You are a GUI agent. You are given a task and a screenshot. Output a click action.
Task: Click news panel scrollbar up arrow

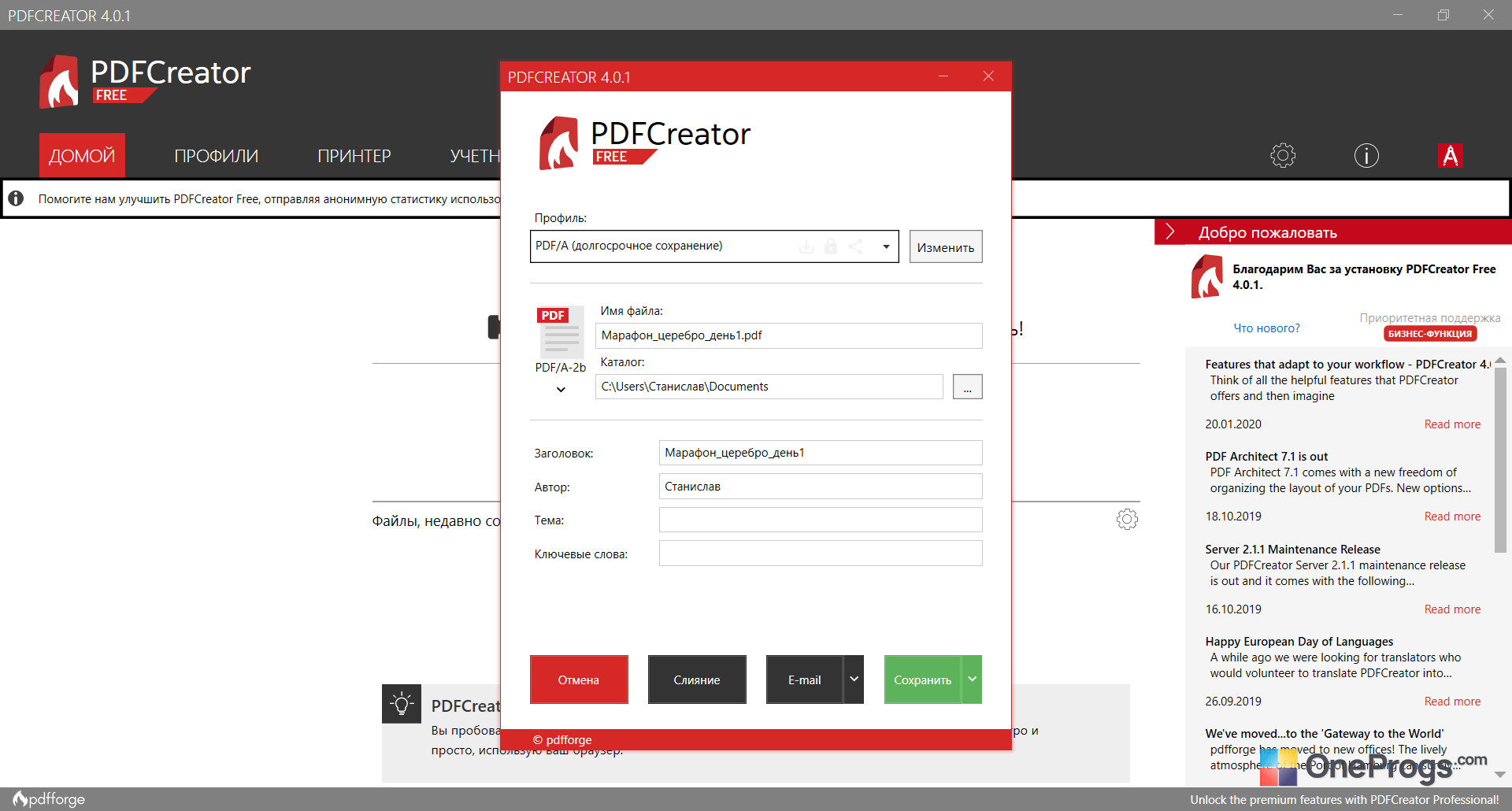pyautogui.click(x=1500, y=360)
